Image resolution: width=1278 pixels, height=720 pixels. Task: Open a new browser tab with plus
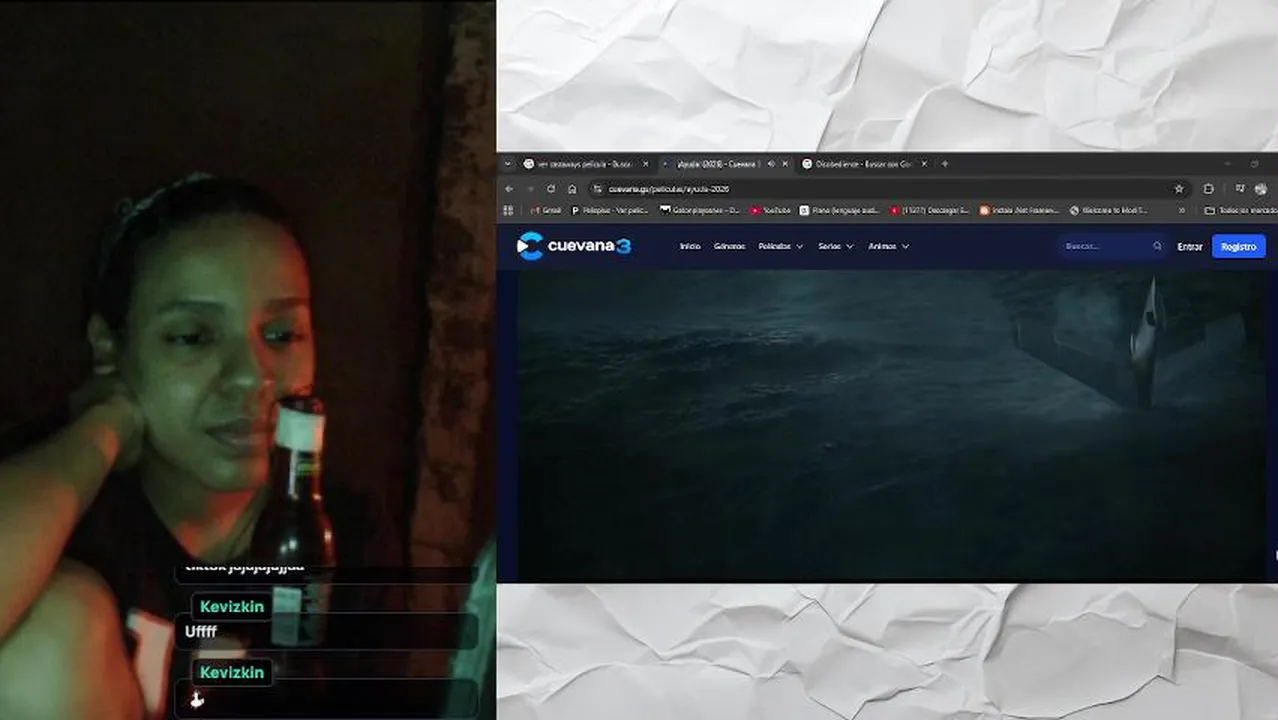pyautogui.click(x=945, y=164)
